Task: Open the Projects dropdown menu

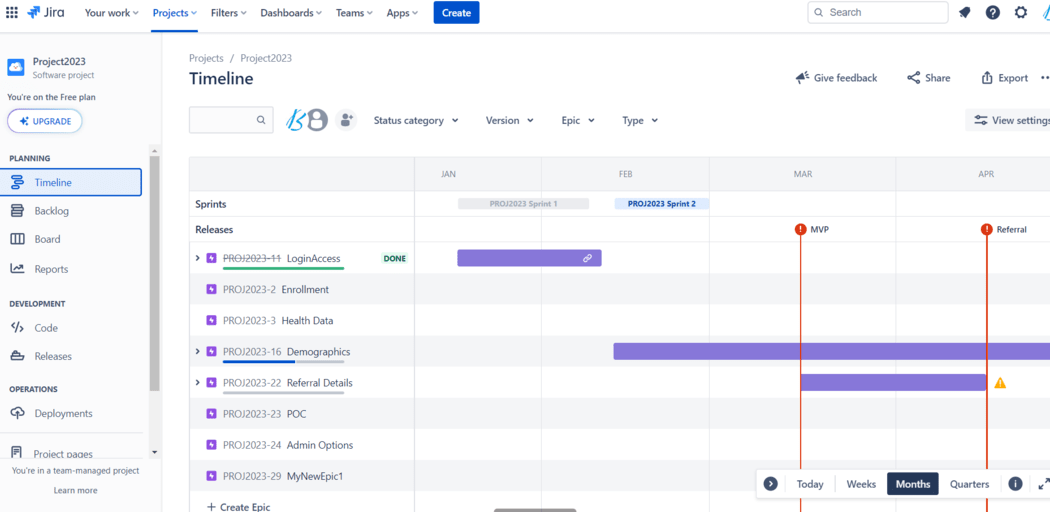Action: click(x=174, y=13)
